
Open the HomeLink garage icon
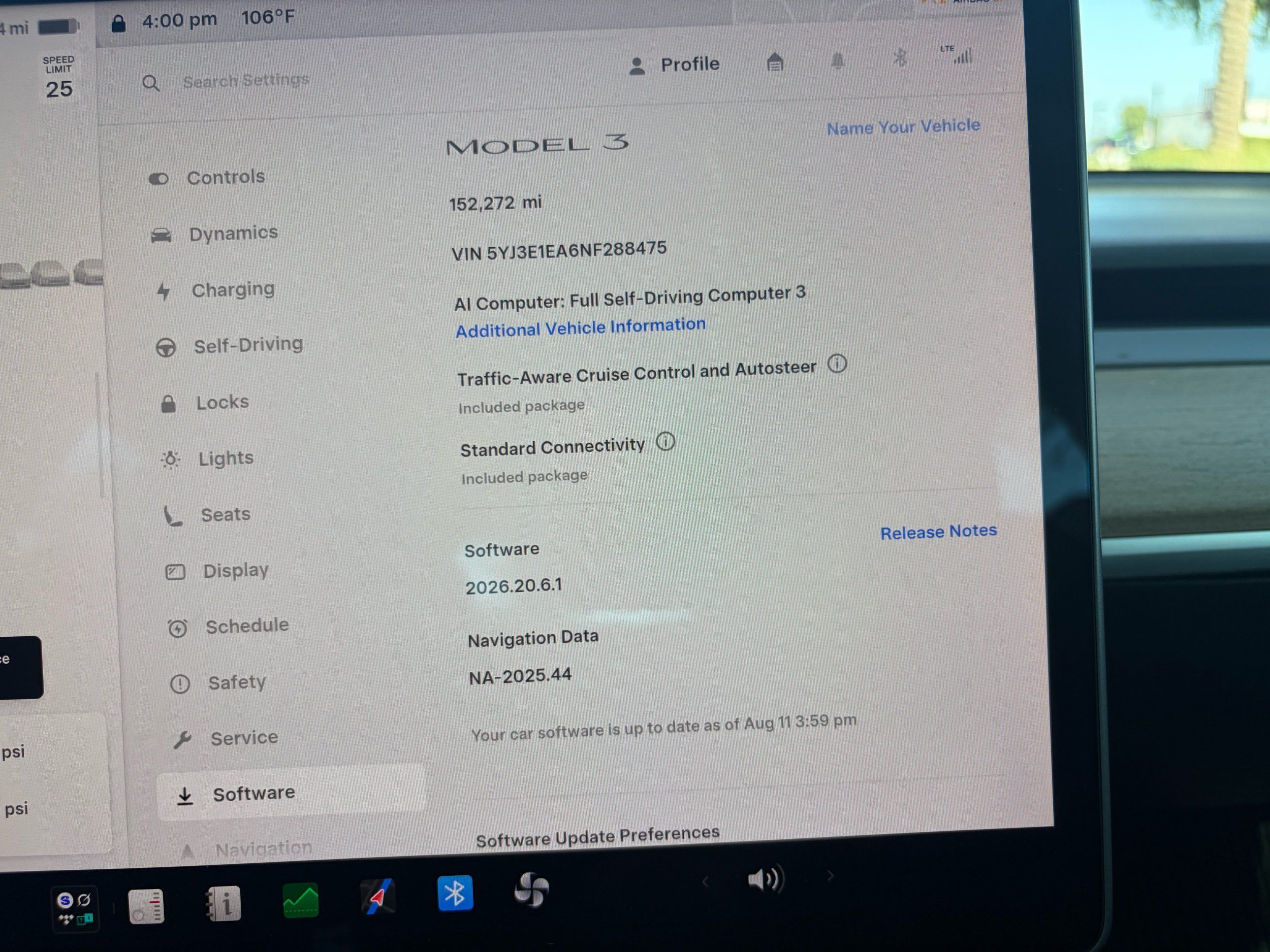pos(775,61)
